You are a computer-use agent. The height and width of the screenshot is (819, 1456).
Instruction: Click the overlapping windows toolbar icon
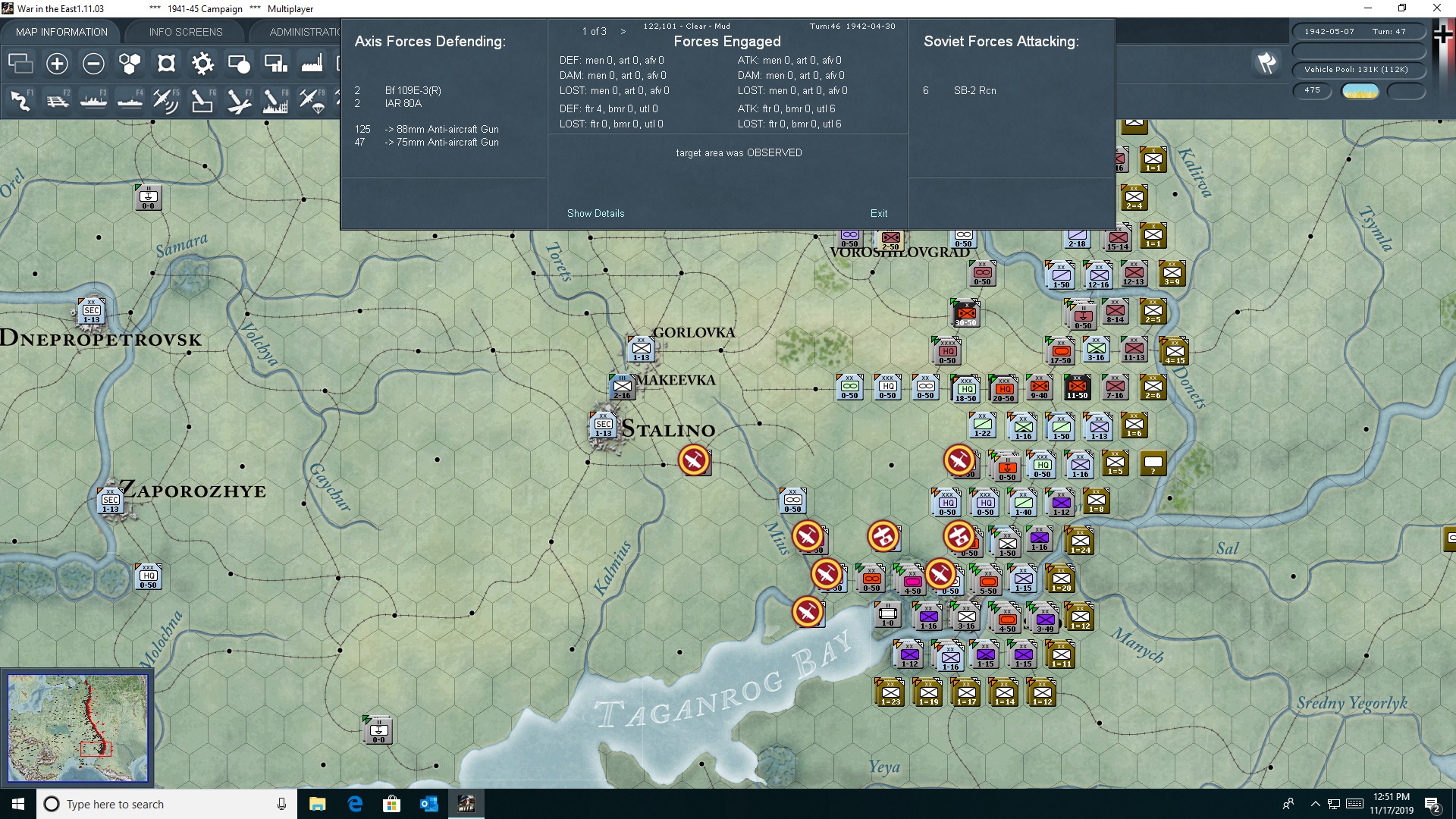[x=20, y=64]
